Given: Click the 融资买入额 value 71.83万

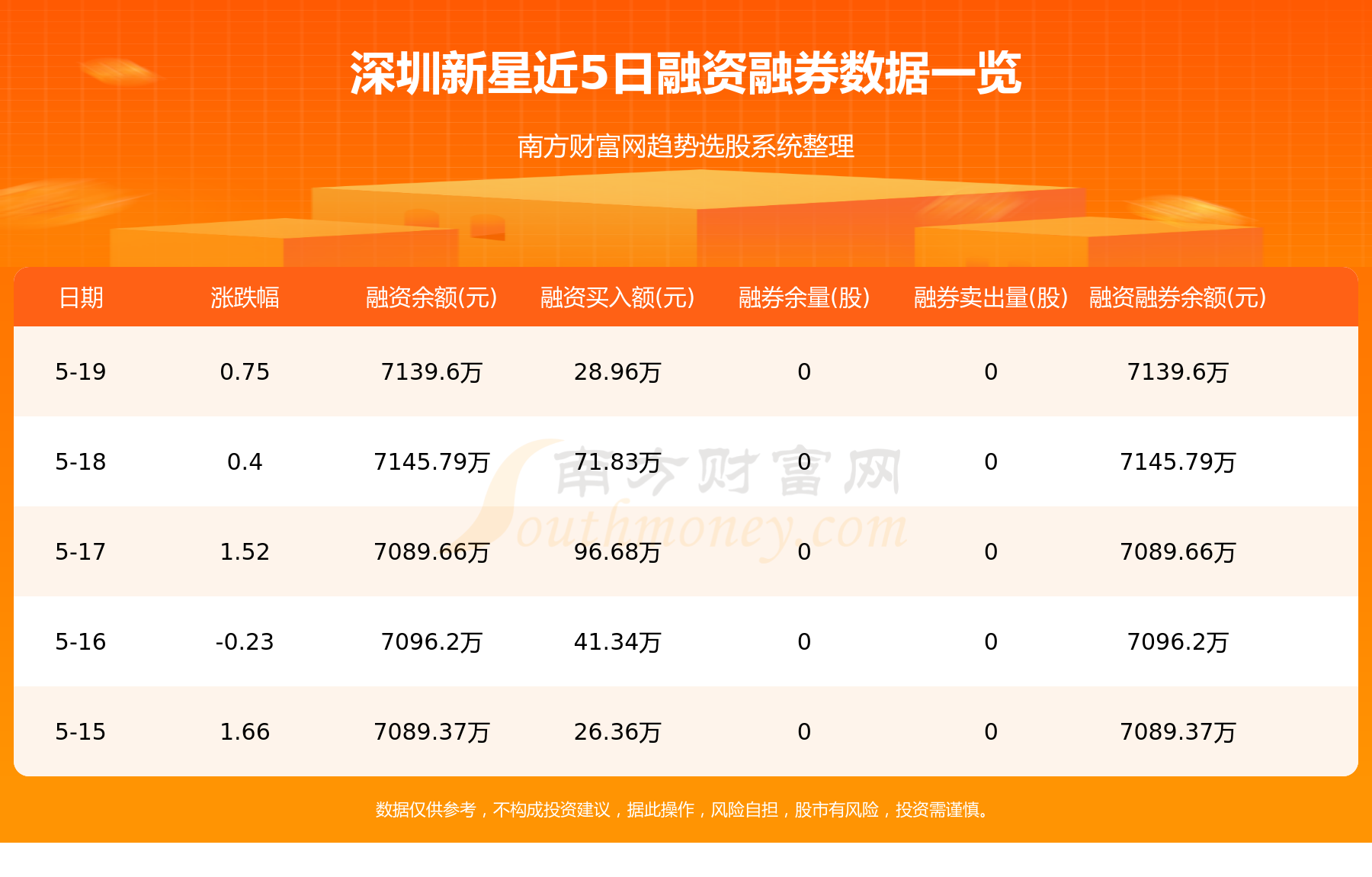Looking at the screenshot, I should tap(617, 462).
